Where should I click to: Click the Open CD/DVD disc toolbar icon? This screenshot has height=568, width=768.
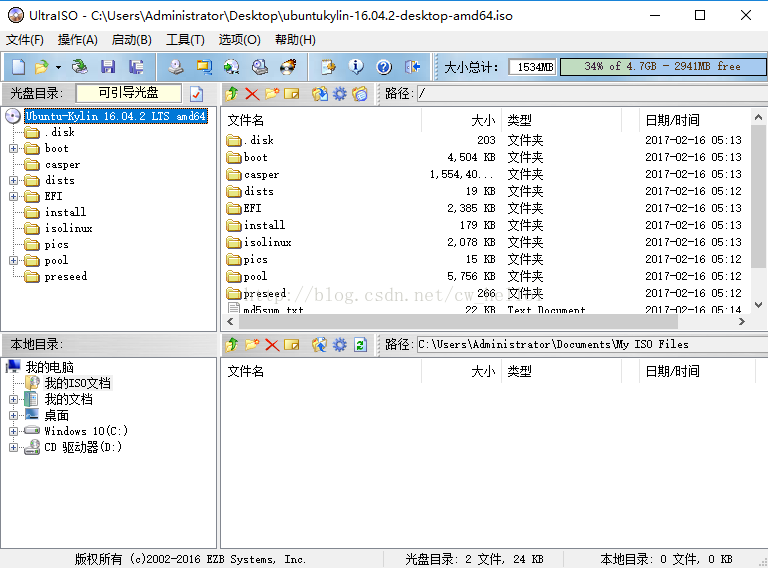coord(79,67)
